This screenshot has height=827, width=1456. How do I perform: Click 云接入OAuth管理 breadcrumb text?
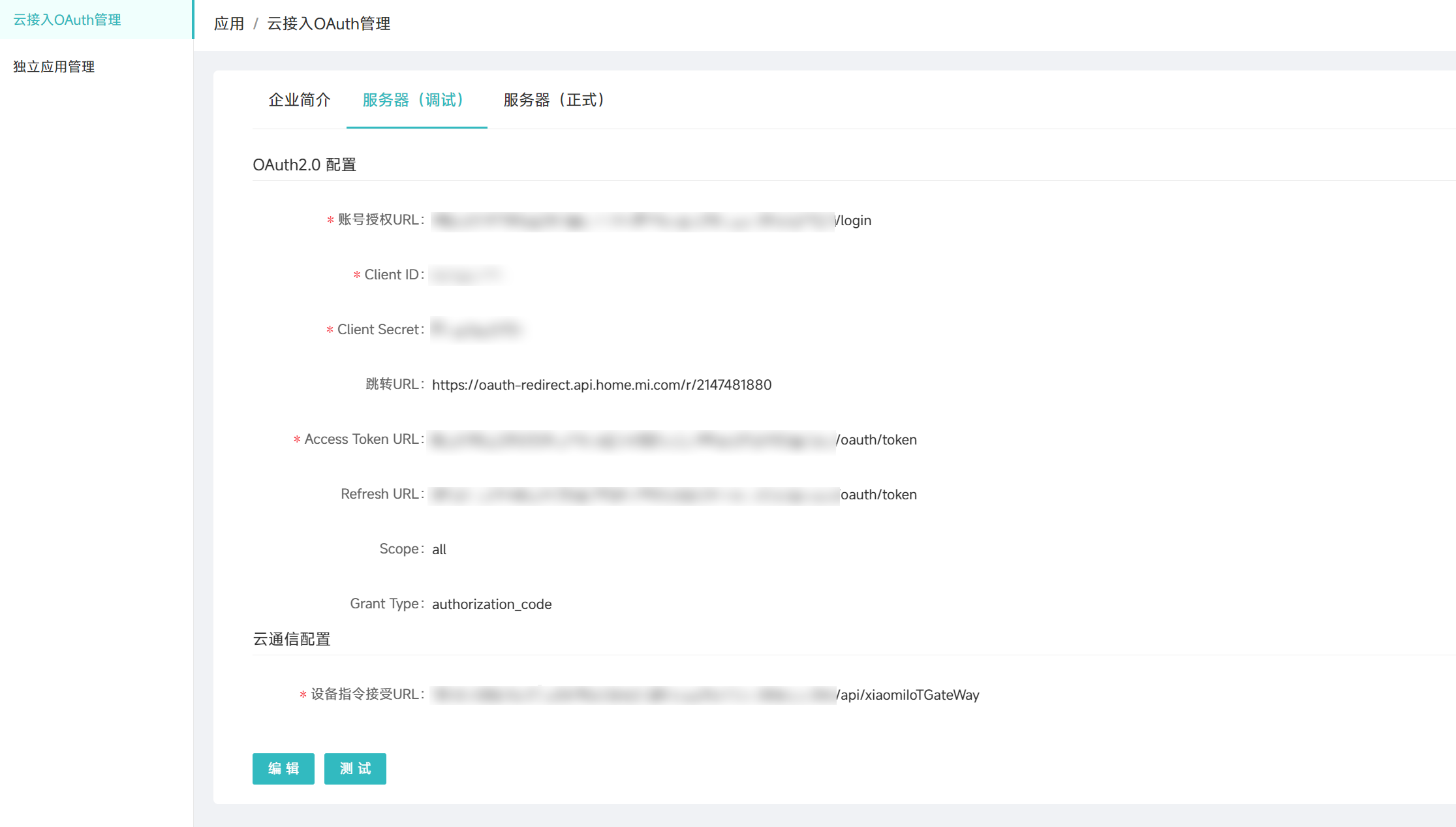328,24
